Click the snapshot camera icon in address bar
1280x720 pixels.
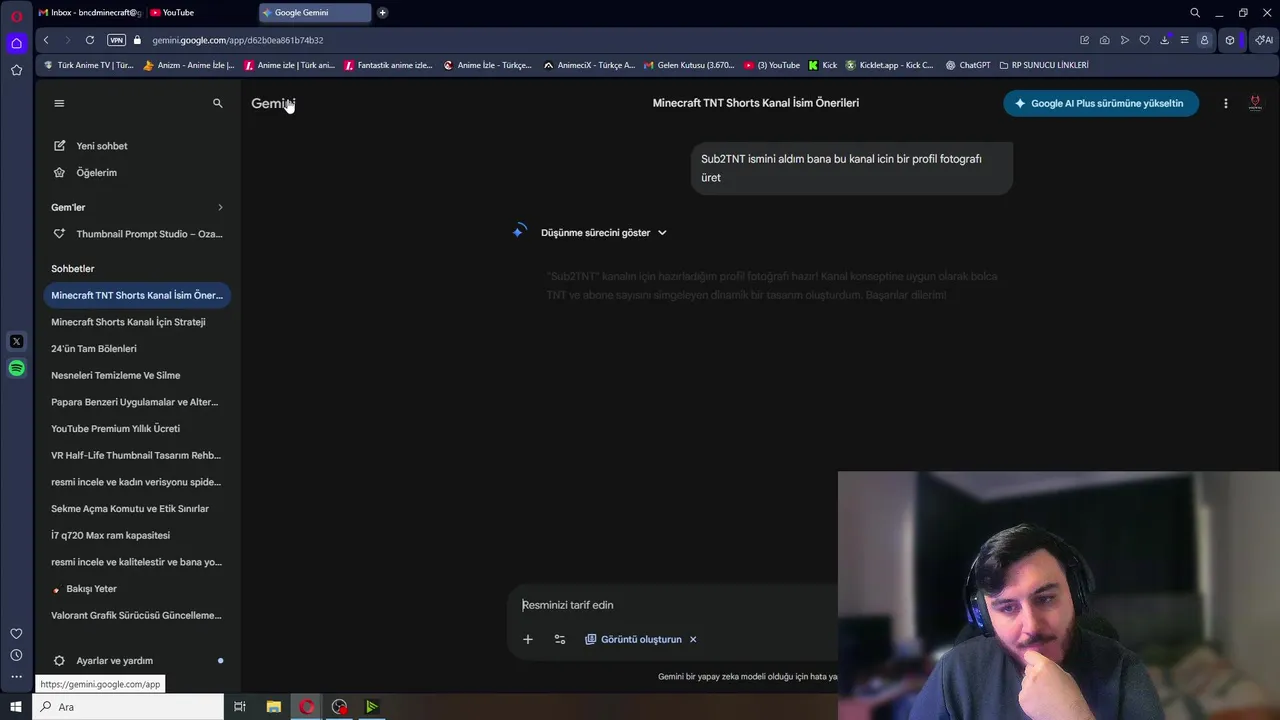[1104, 40]
